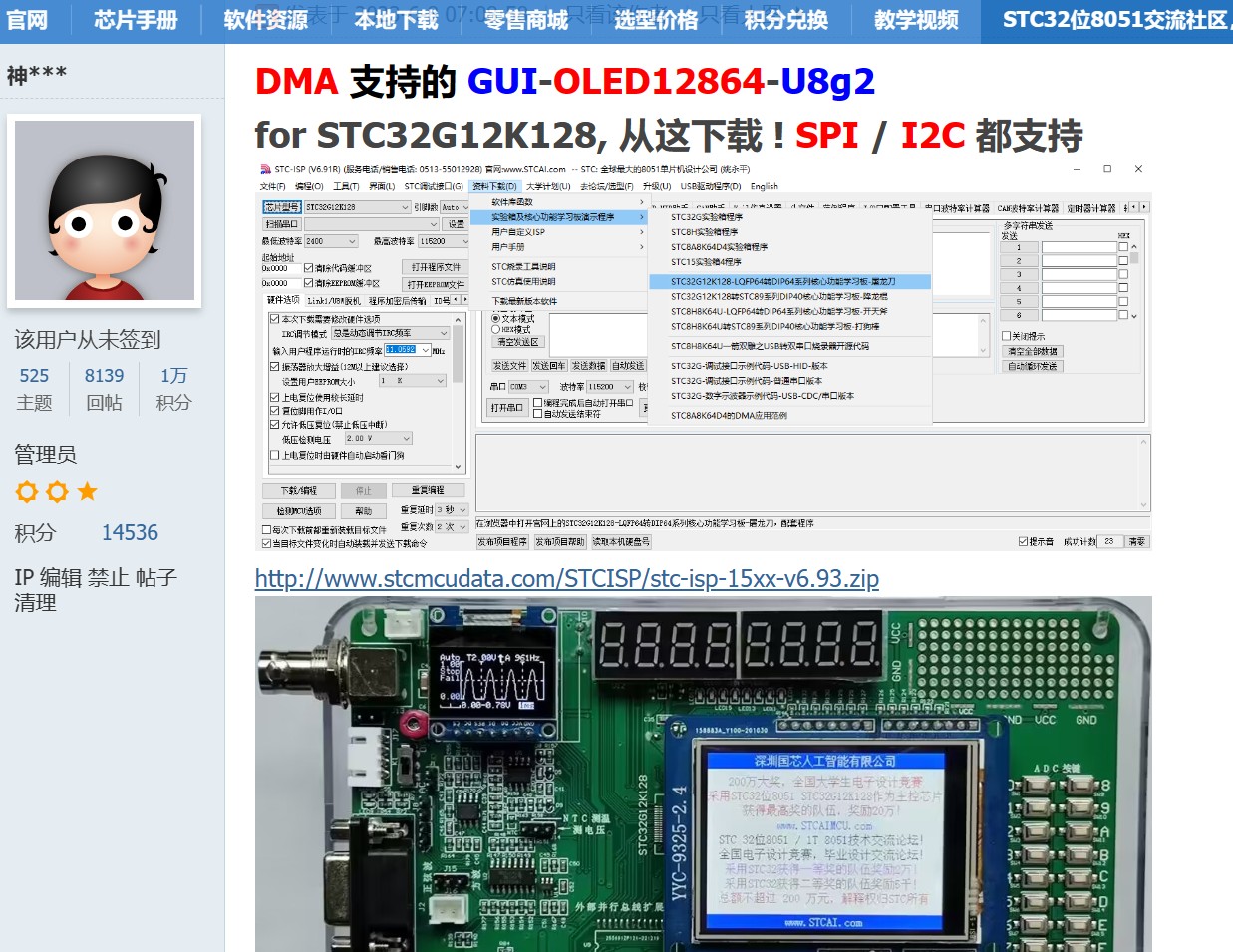Select 文本模式 radio button
Screen dimensions: 1233x952
495,319
